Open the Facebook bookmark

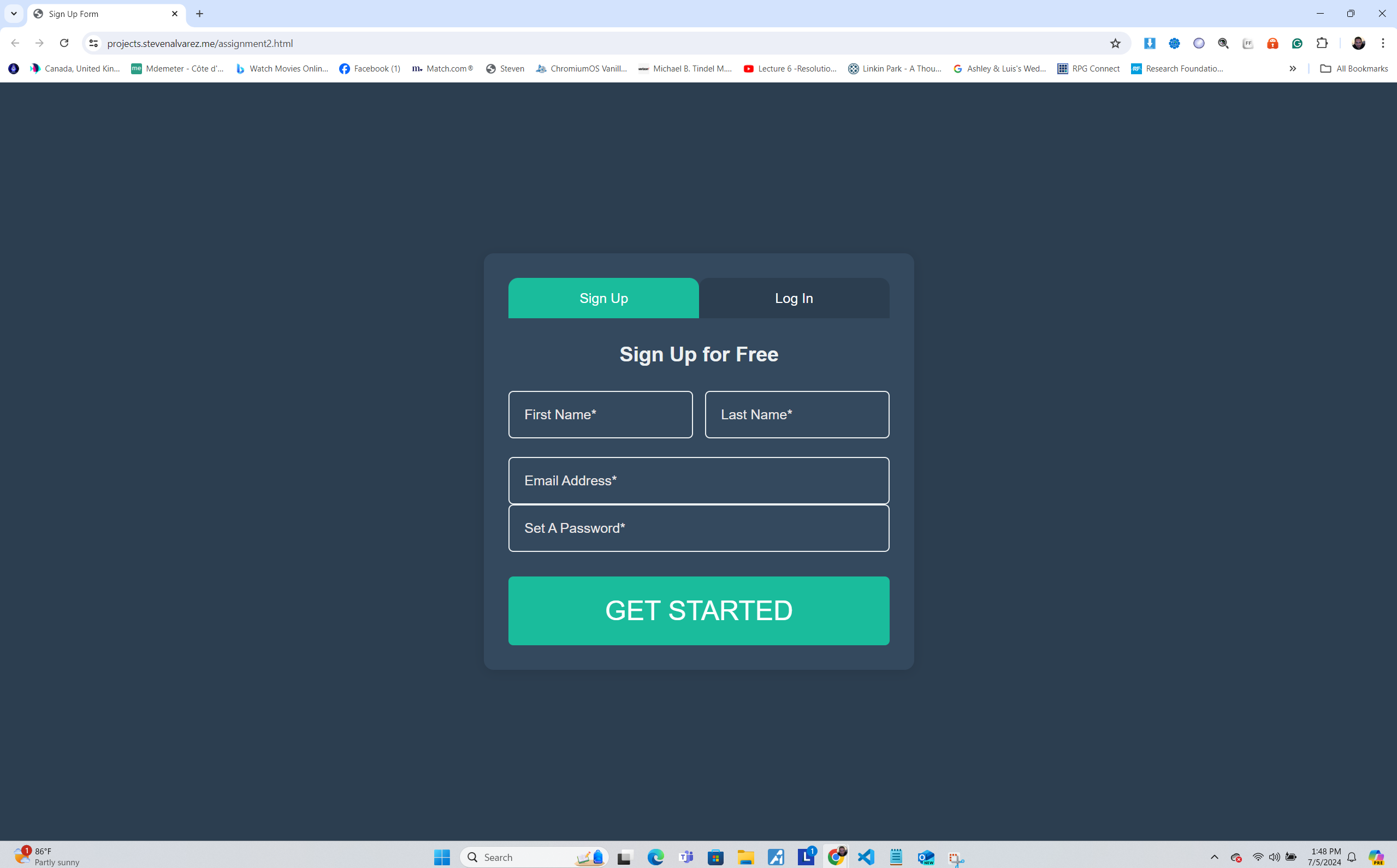pos(370,68)
